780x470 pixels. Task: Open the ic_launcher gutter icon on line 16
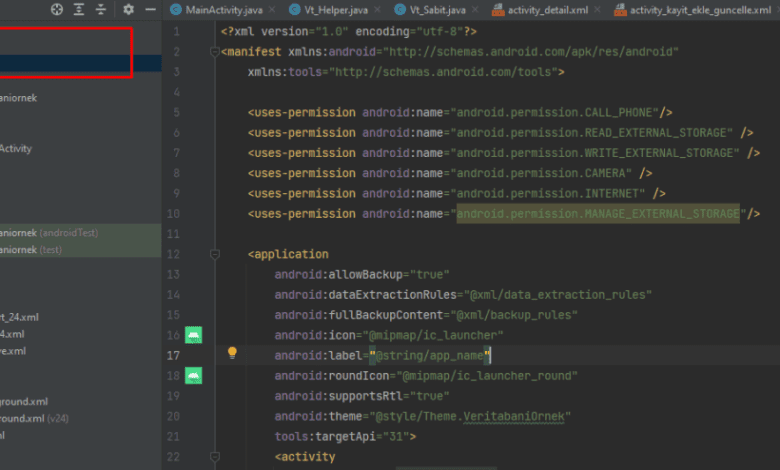pyautogui.click(x=194, y=335)
